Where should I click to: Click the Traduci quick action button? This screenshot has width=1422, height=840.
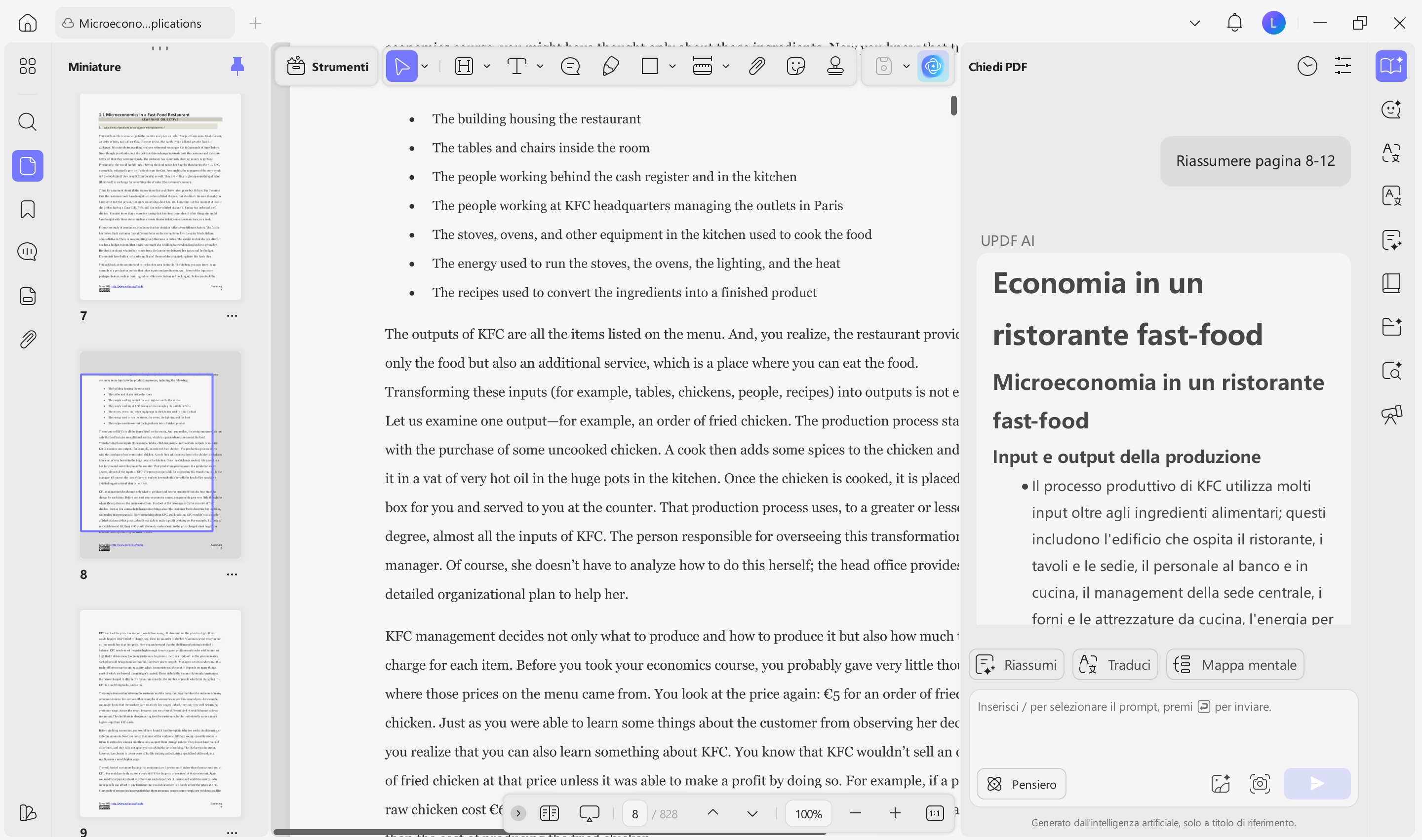pos(1115,664)
